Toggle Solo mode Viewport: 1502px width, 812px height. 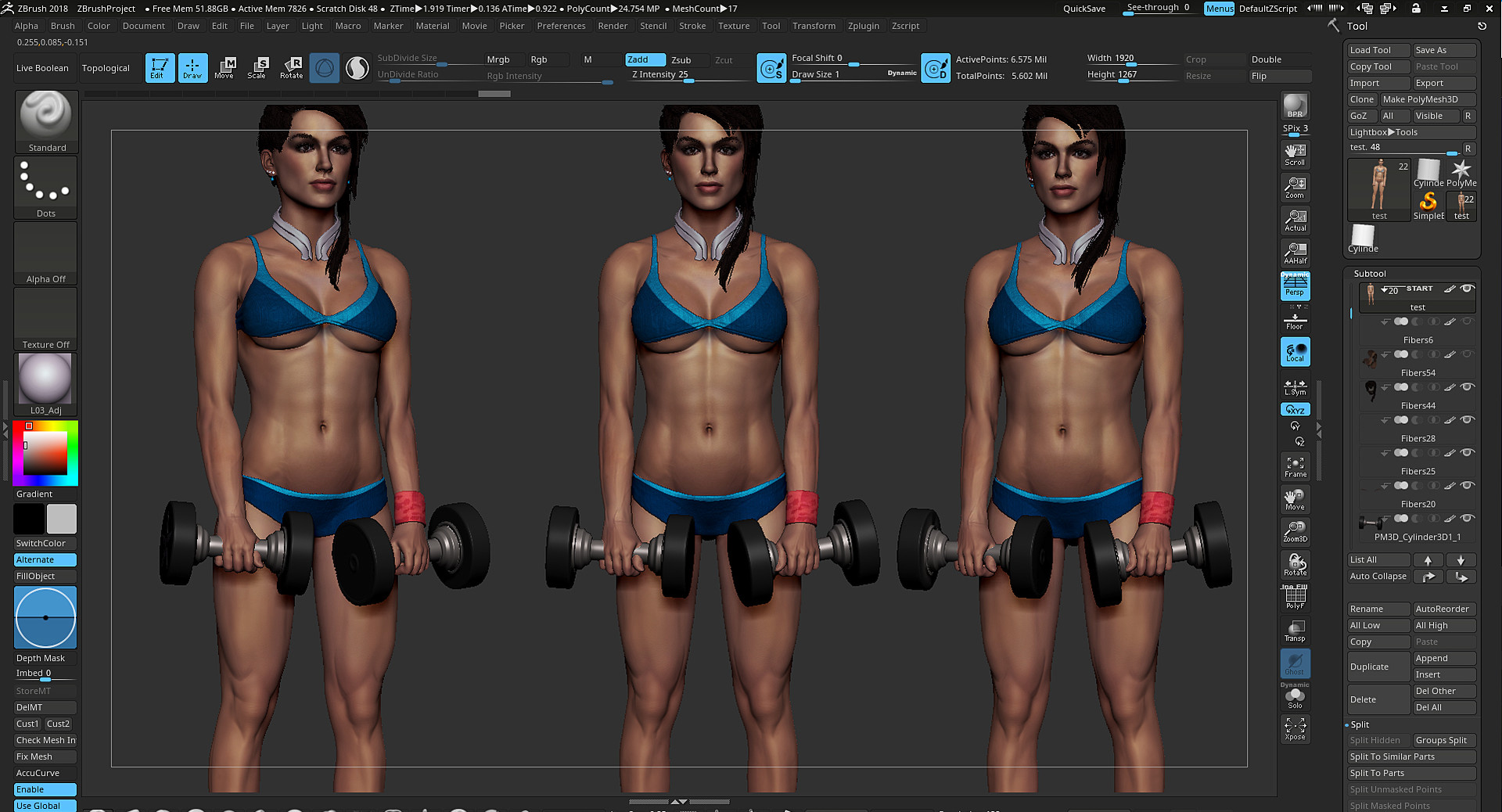(1295, 697)
